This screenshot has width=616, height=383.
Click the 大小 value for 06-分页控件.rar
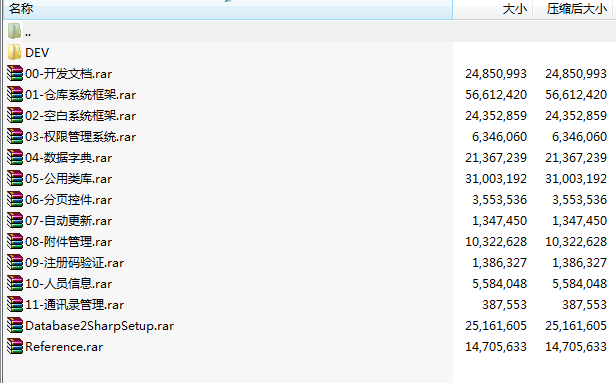(x=499, y=200)
